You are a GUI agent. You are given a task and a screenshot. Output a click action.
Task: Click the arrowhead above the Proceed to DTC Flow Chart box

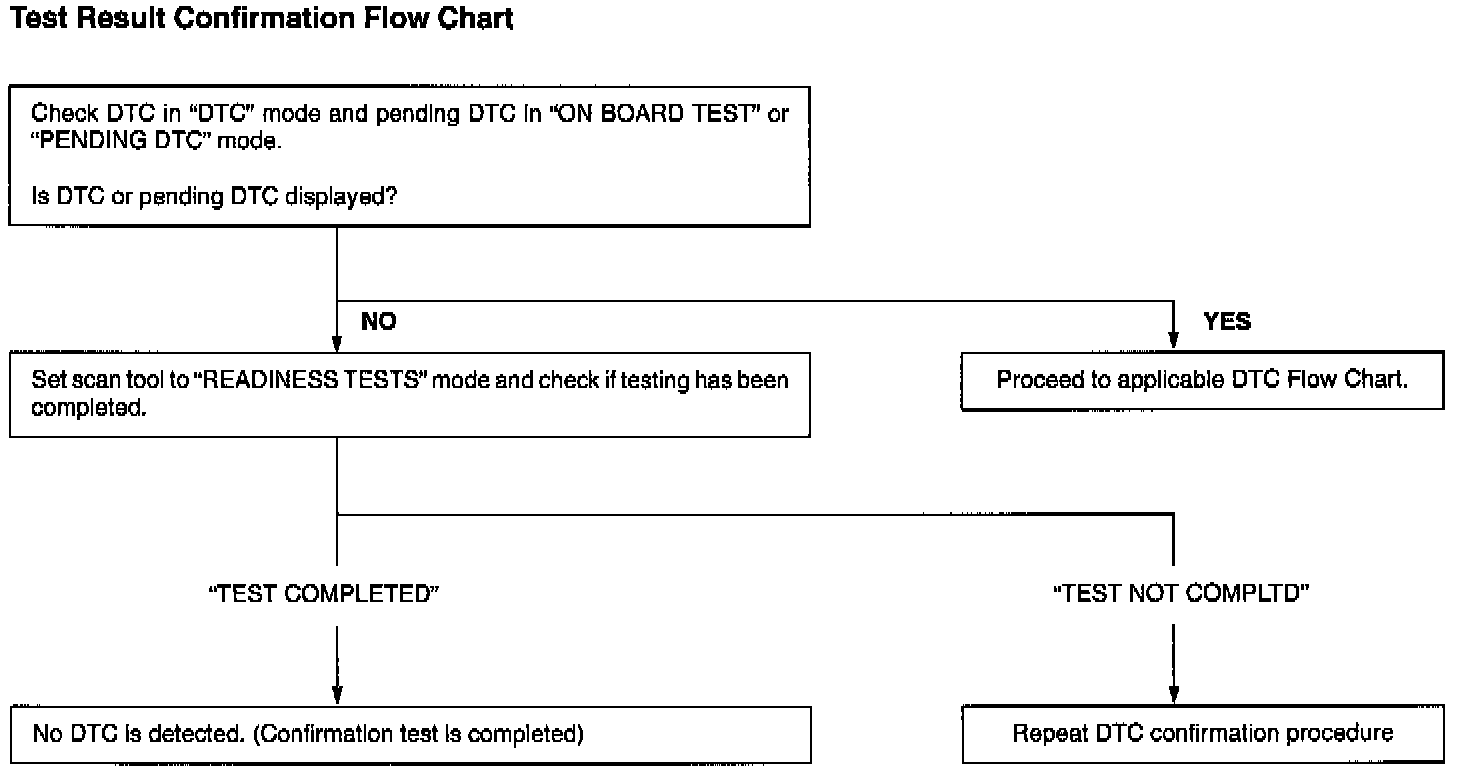pos(1173,340)
